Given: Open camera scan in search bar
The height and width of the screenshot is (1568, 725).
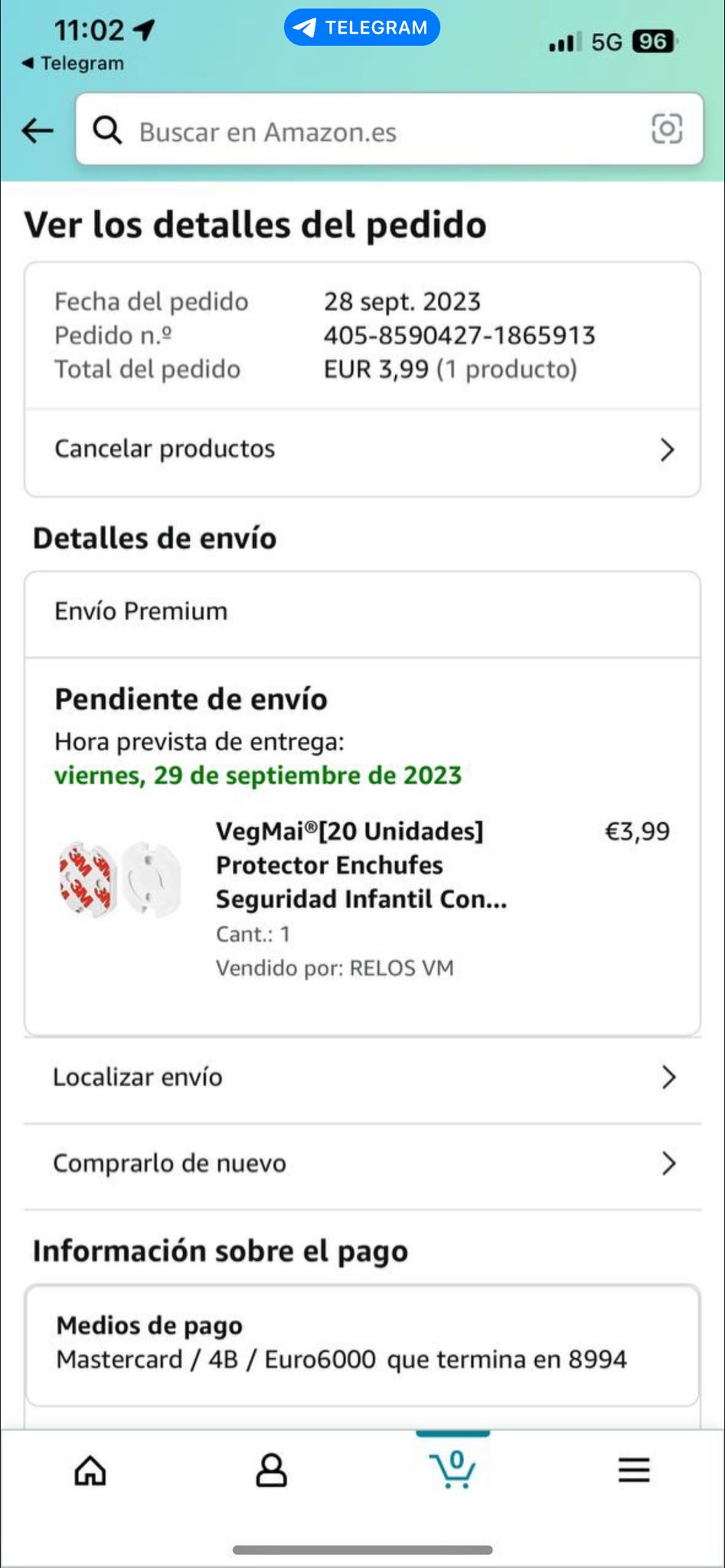Looking at the screenshot, I should 666,129.
